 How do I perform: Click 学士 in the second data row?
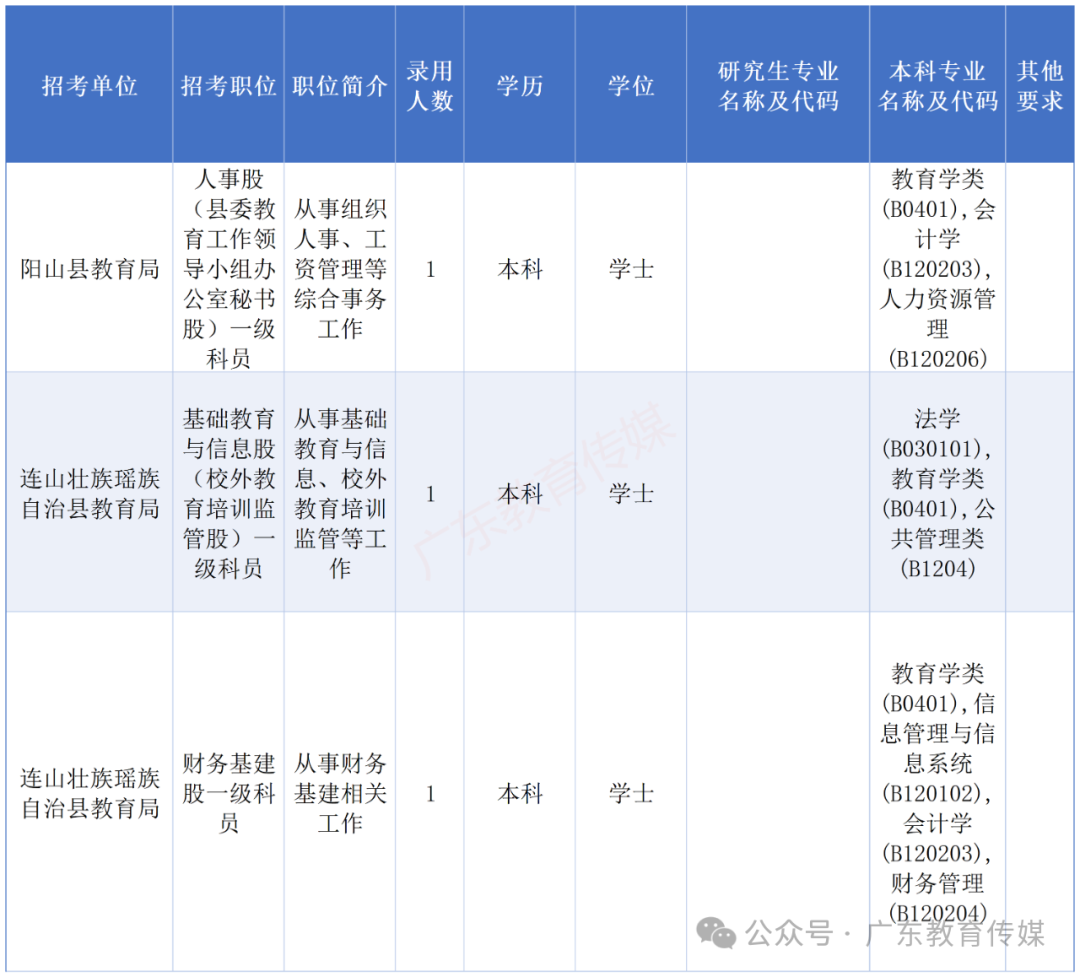(629, 493)
